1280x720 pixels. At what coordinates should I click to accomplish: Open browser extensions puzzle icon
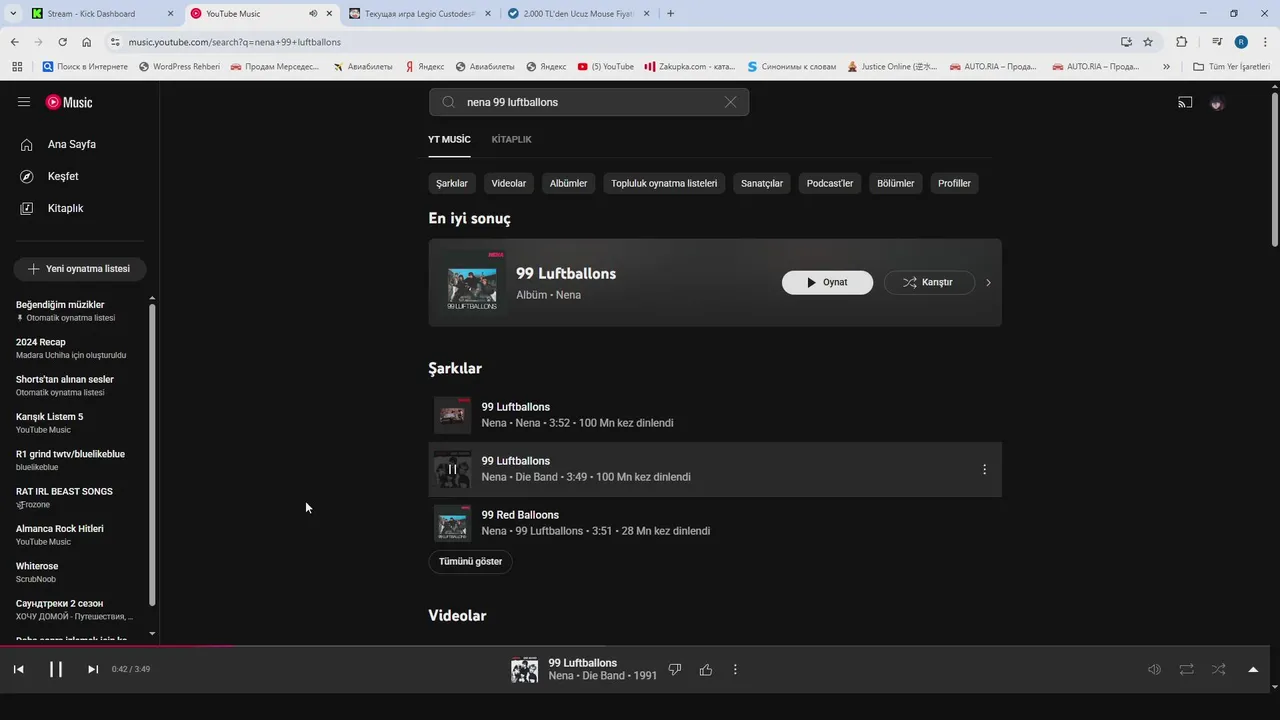pos(1181,42)
